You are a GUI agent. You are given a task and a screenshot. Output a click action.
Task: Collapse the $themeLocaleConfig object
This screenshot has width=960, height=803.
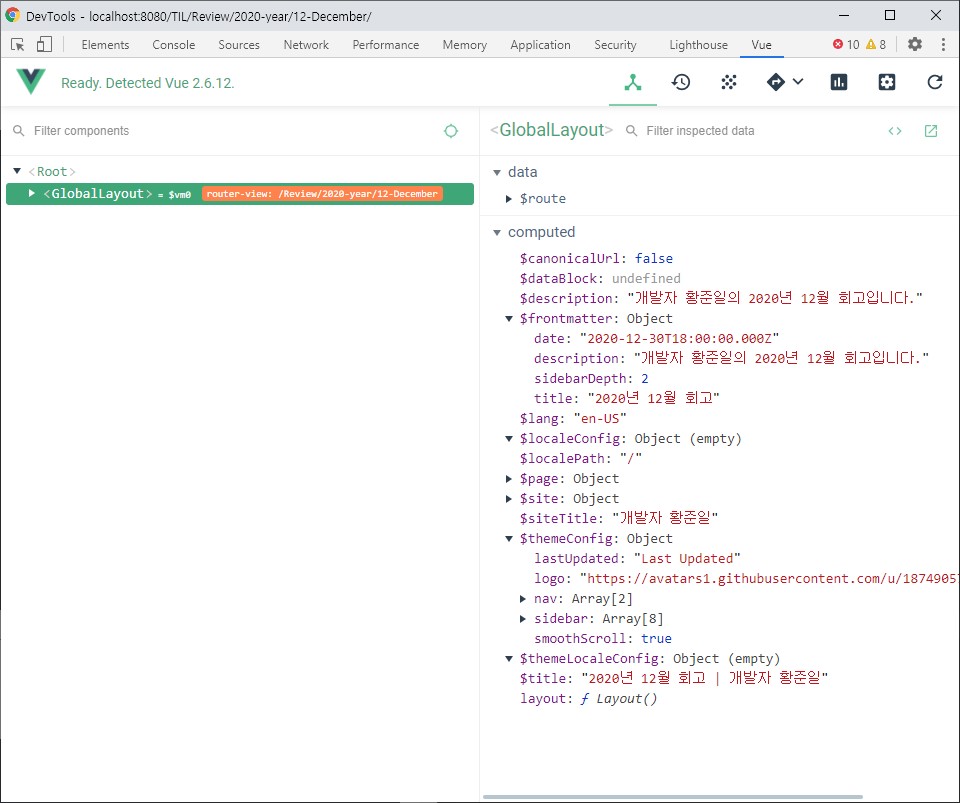pyautogui.click(x=509, y=659)
